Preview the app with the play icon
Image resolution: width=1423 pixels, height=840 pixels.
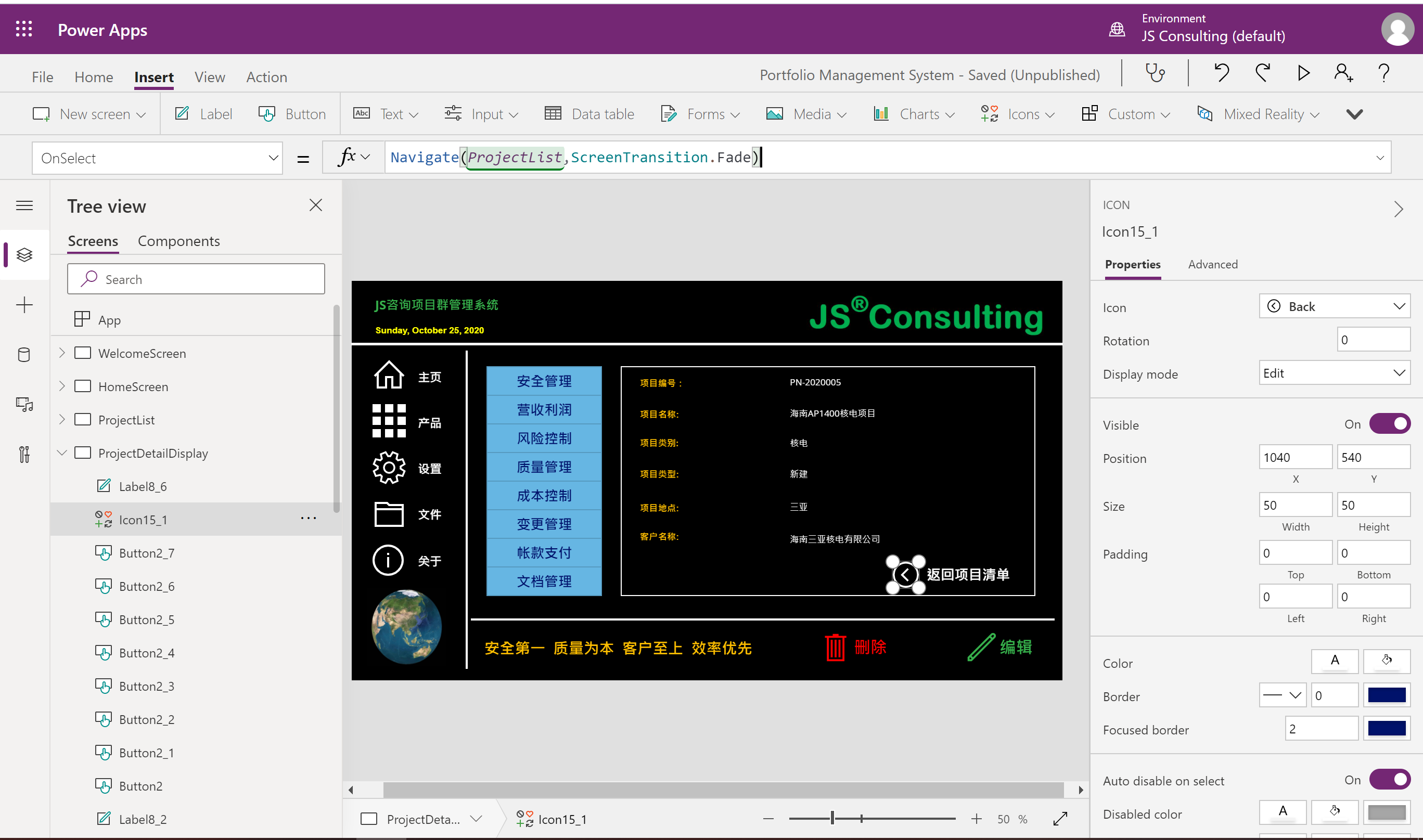coord(1303,73)
